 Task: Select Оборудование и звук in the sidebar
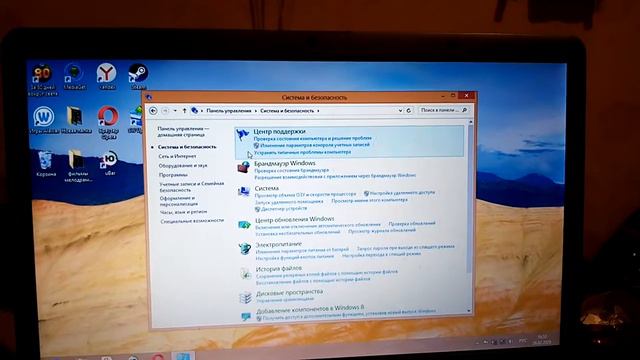[x=183, y=165]
